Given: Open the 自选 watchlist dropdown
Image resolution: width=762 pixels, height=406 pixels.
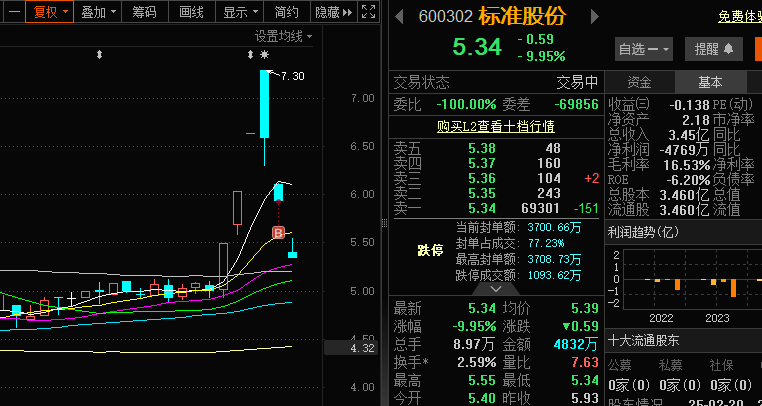Looking at the screenshot, I should [x=644, y=49].
